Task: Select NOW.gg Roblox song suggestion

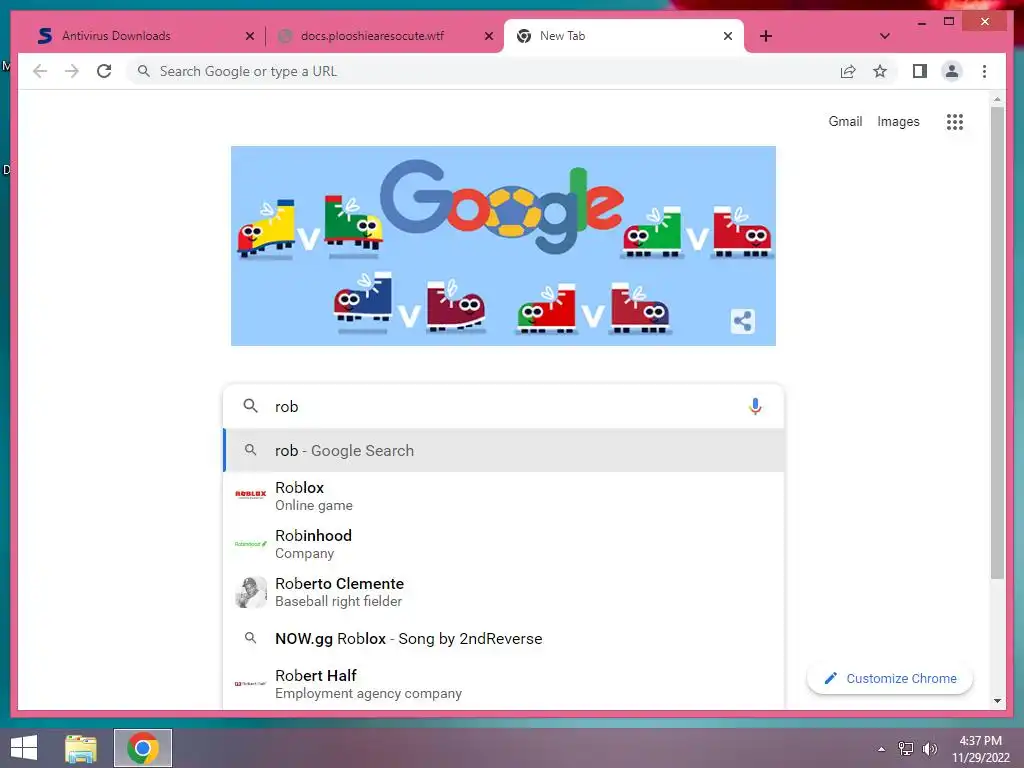Action: (504, 639)
